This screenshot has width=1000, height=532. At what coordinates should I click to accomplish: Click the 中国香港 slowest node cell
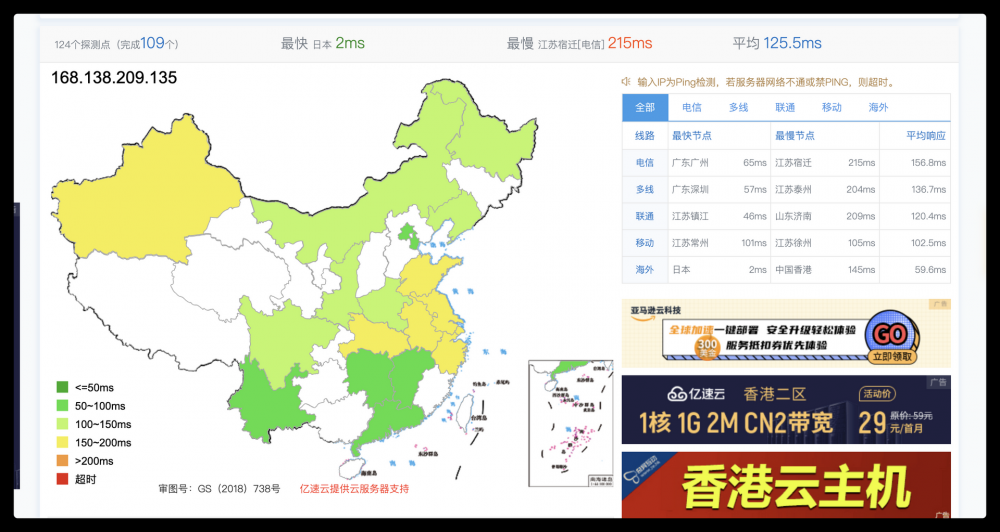pyautogui.click(x=793, y=270)
